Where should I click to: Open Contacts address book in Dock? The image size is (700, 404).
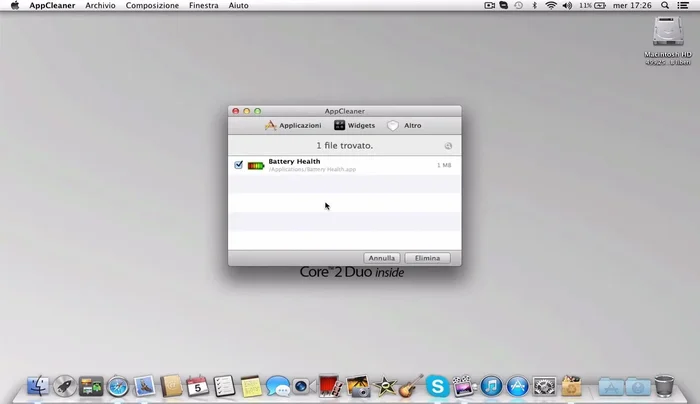click(x=171, y=386)
